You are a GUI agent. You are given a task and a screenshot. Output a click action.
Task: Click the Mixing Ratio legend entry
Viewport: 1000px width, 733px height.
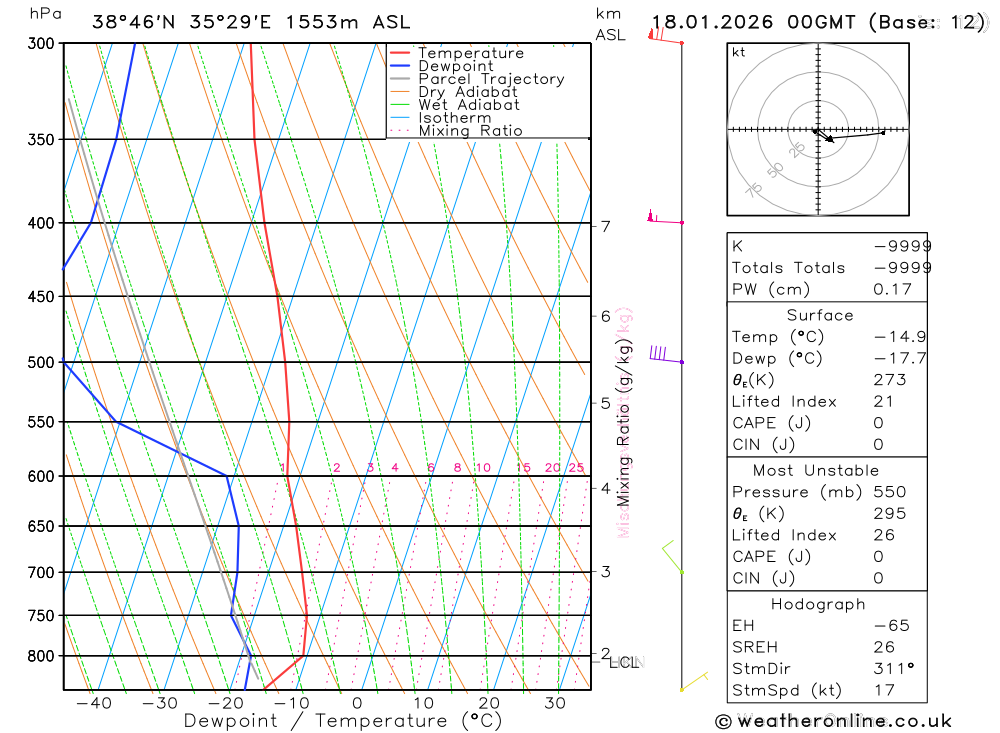click(x=456, y=131)
